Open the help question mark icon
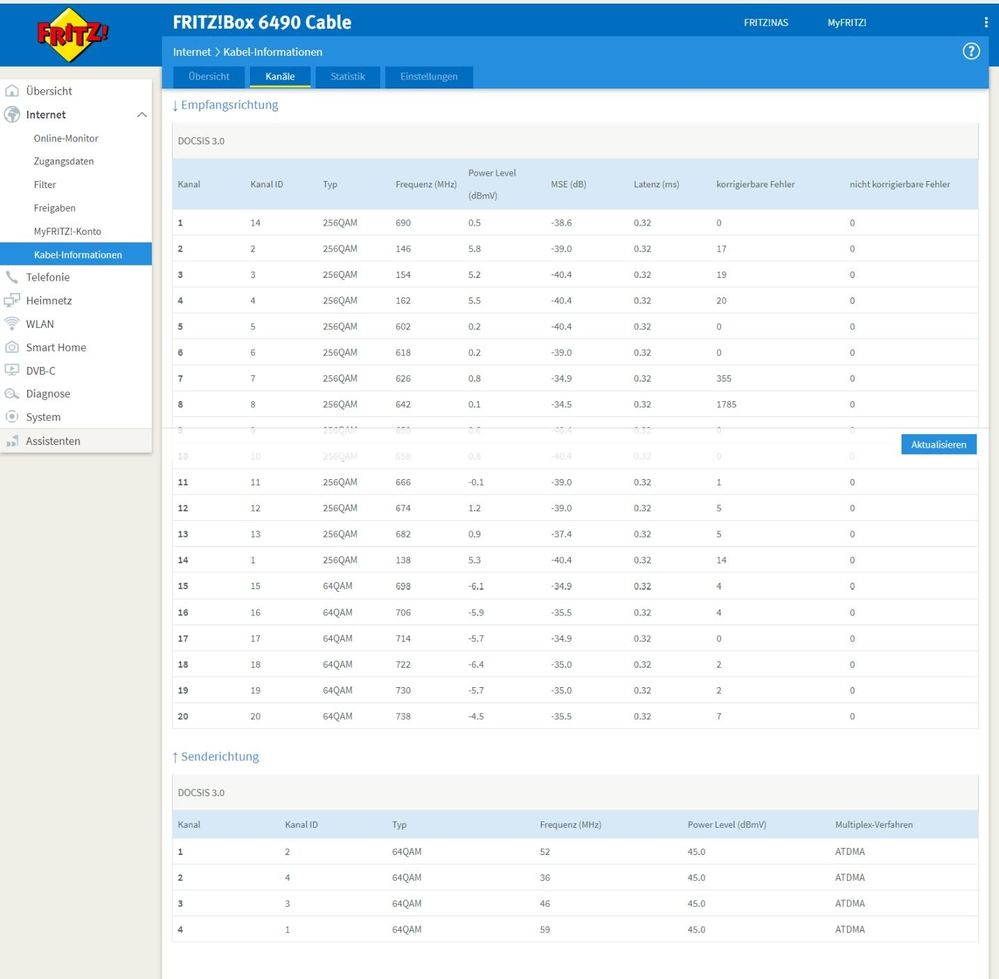The image size is (999, 979). [x=970, y=52]
